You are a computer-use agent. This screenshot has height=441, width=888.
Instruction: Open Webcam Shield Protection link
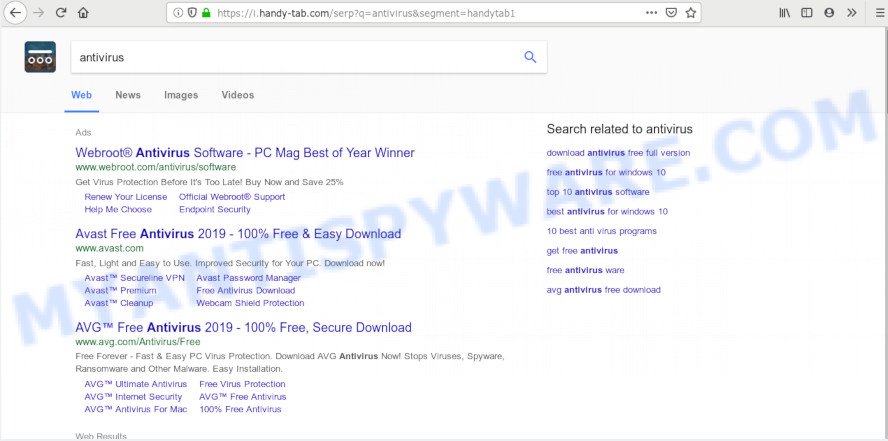pos(250,303)
